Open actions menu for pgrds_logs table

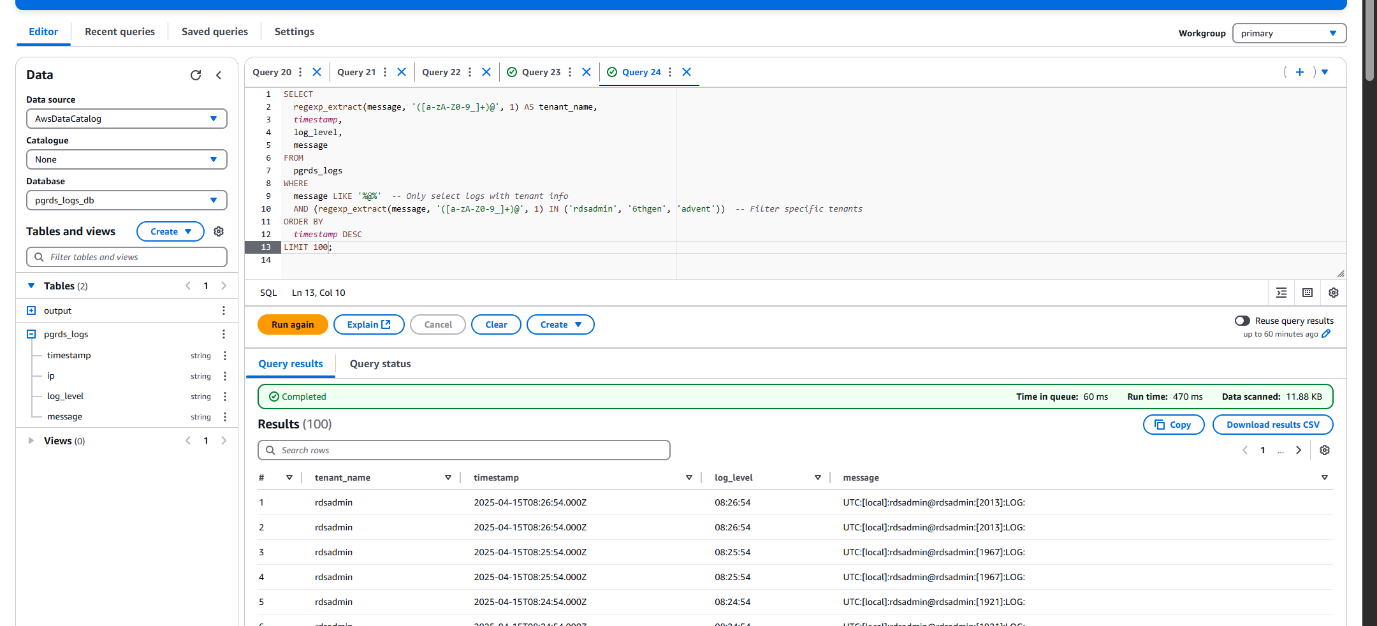[x=223, y=334]
